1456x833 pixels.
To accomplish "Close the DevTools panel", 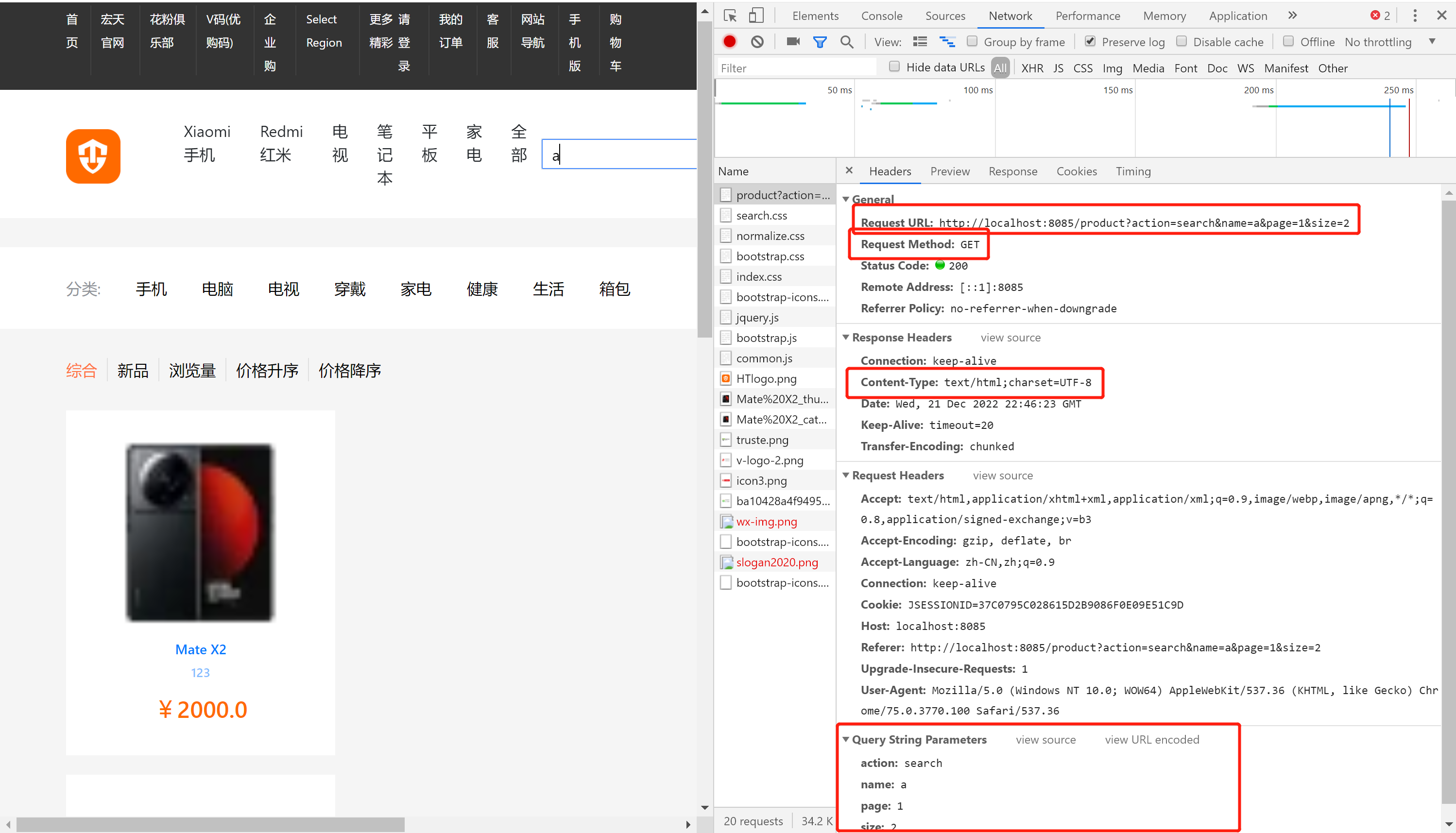I will coord(1442,16).
